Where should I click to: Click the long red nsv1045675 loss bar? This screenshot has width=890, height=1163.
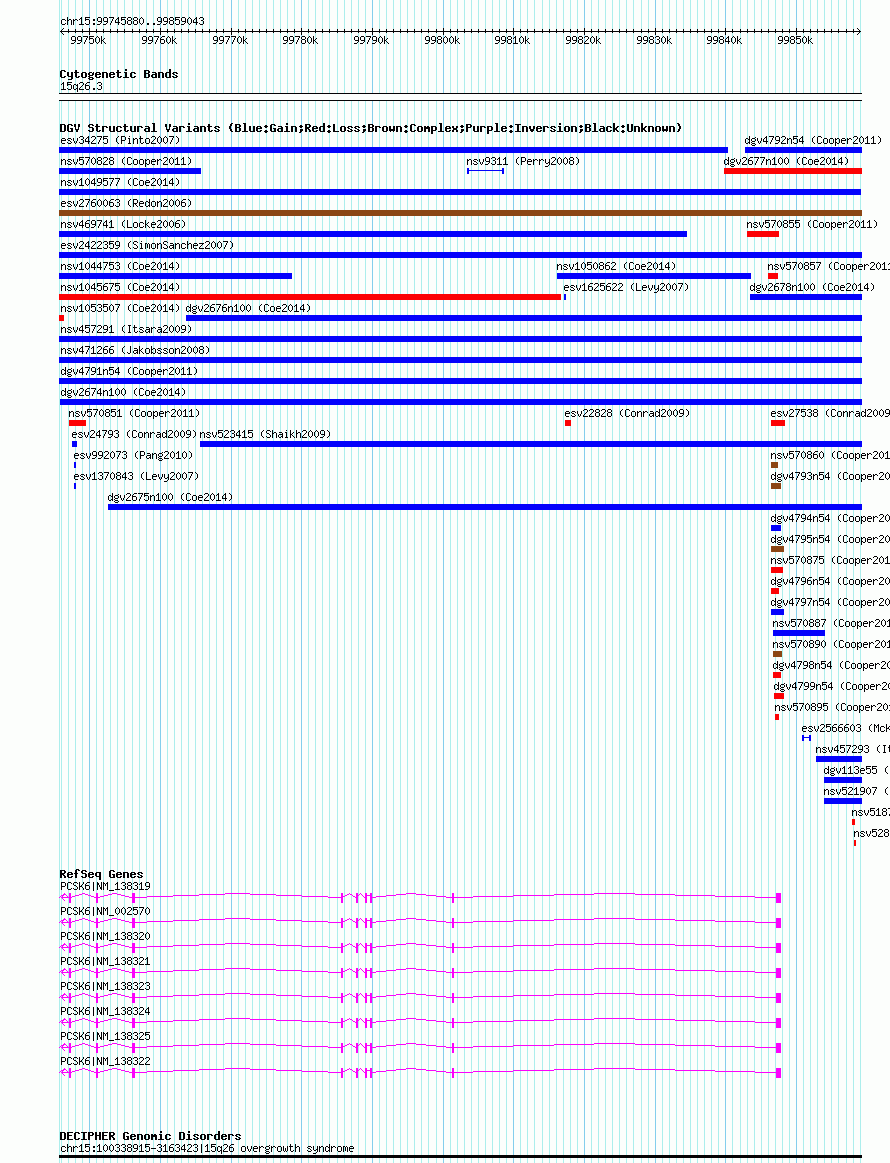310,297
